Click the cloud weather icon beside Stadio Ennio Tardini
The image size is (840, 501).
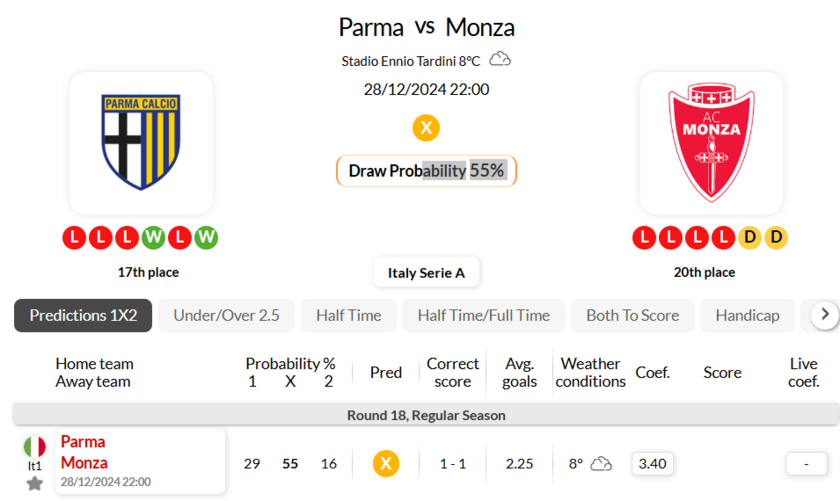[500, 60]
